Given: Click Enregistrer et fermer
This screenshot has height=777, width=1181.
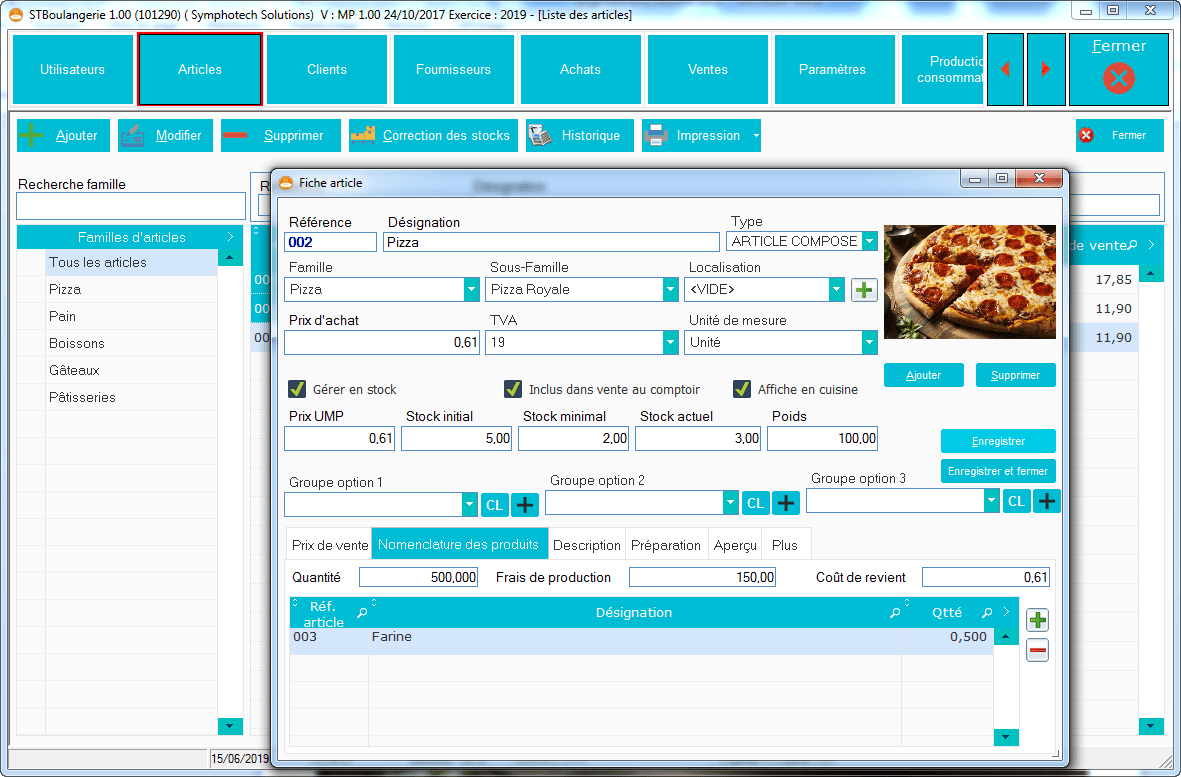Looking at the screenshot, I should pyautogui.click(x=998, y=471).
